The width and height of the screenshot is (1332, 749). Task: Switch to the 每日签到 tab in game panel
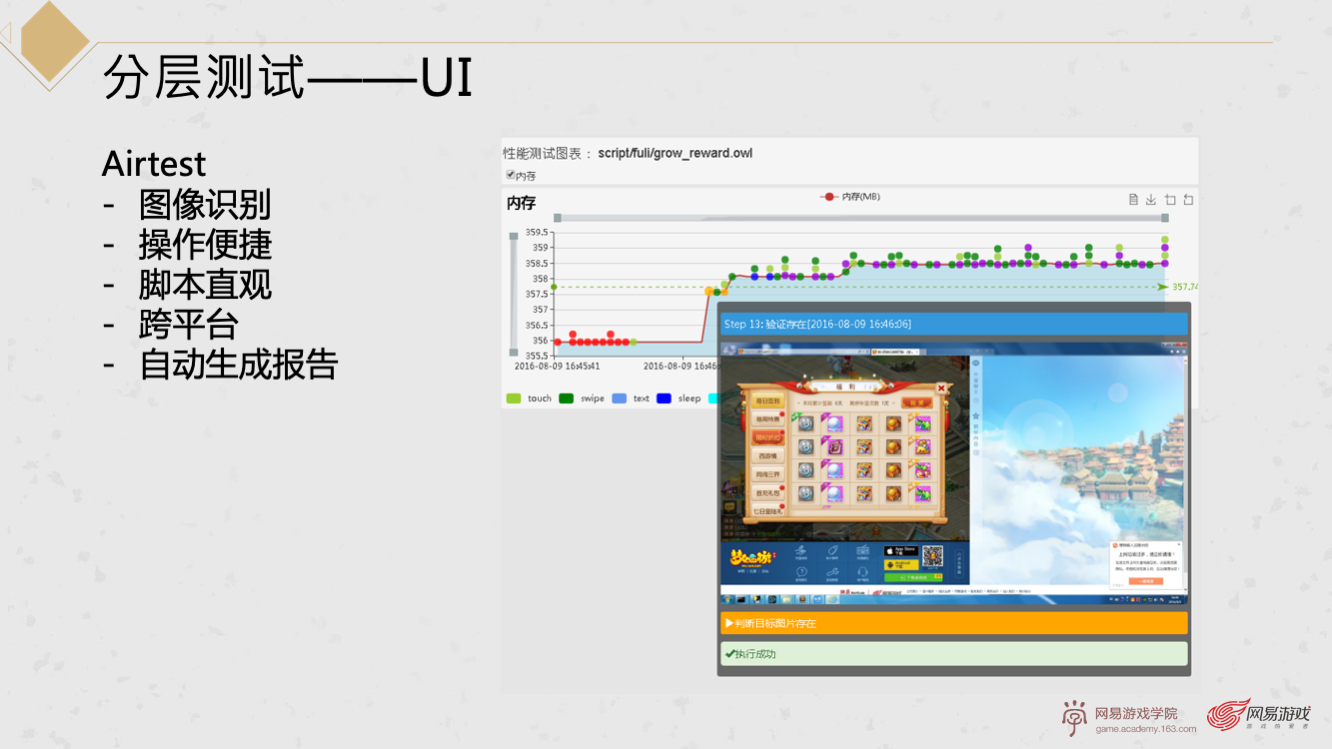click(x=768, y=401)
